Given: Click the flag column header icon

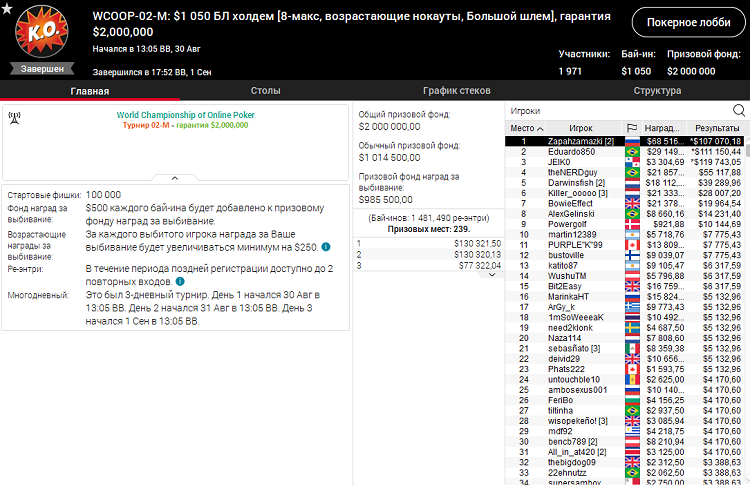Looking at the screenshot, I should 631,128.
